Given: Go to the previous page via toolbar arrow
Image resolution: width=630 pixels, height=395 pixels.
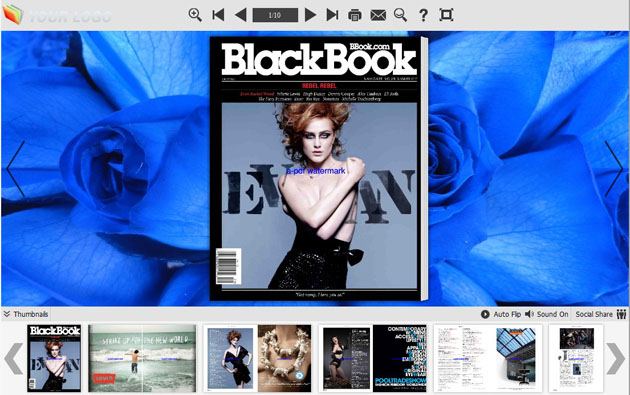Looking at the screenshot, I should tap(240, 15).
